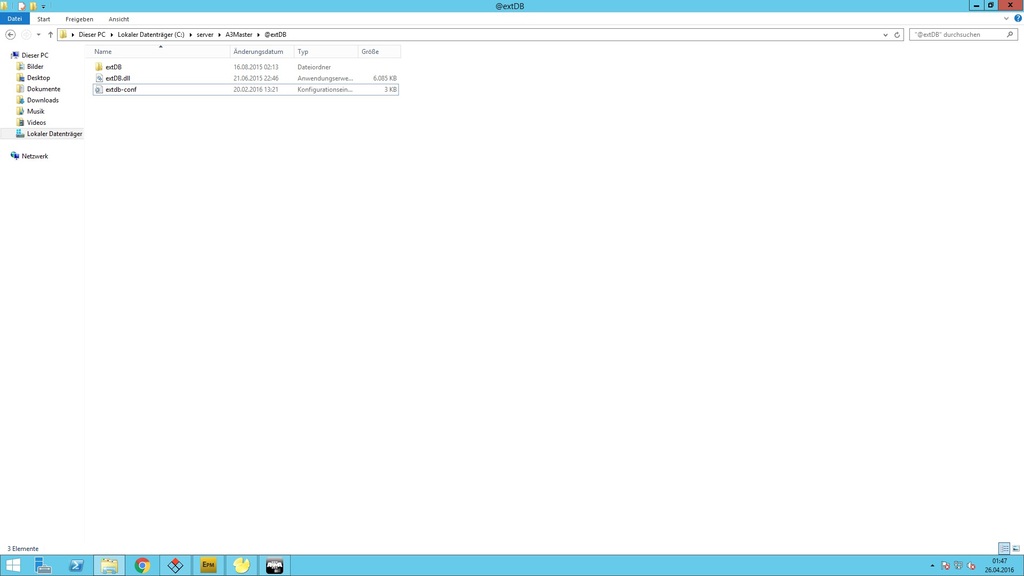The width and height of the screenshot is (1024, 576).
Task: Click the '@extDB durchsuchen' search field
Action: pyautogui.click(x=958, y=34)
